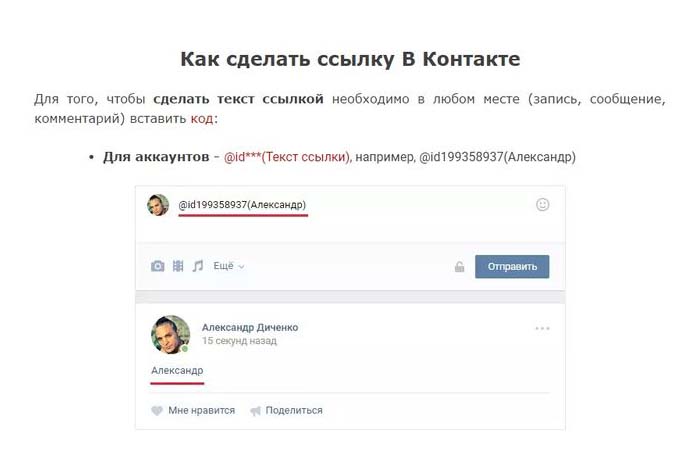Toggle the post privacy lock icon

pos(459,267)
